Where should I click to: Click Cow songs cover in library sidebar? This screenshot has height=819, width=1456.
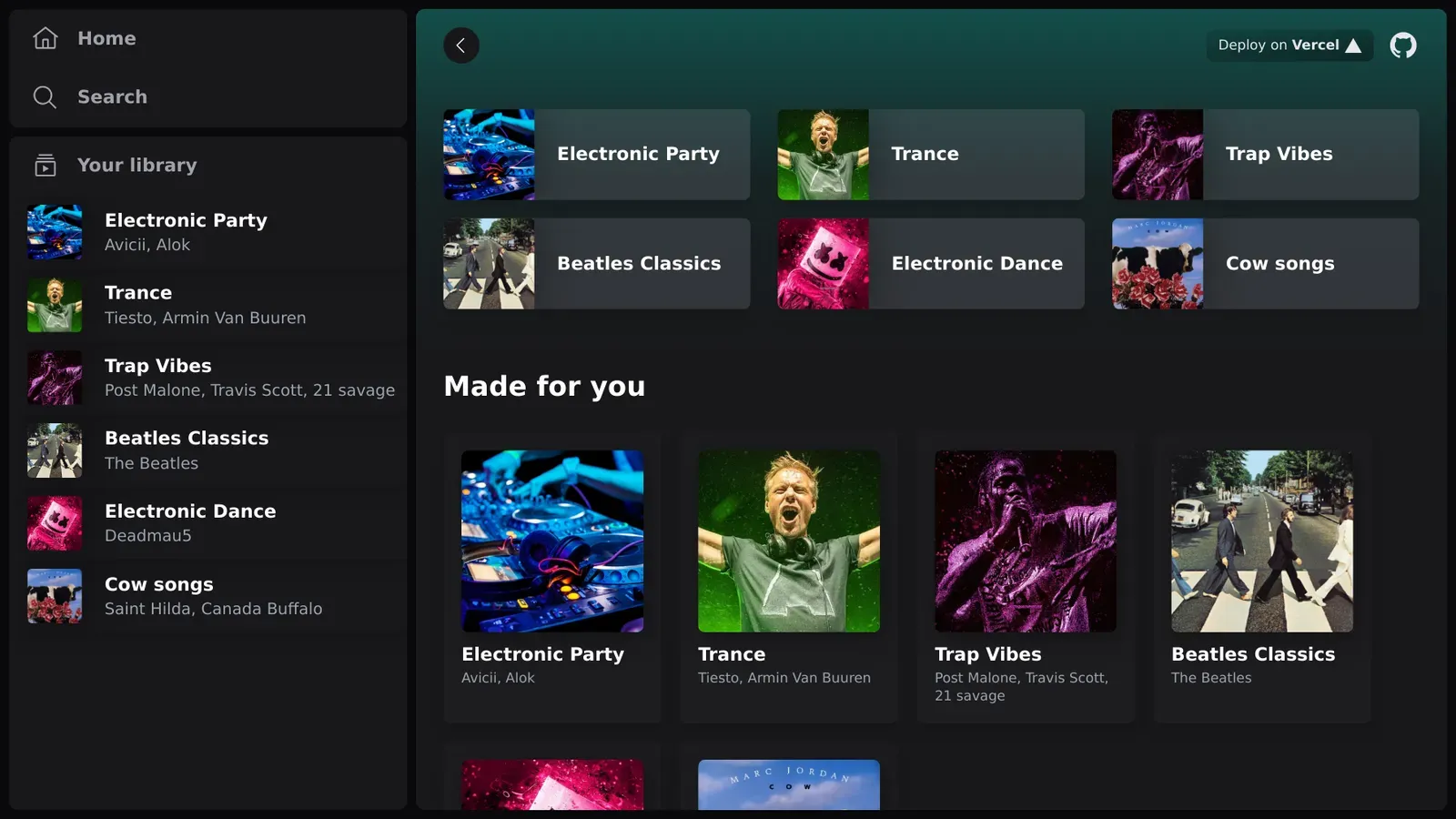click(55, 596)
